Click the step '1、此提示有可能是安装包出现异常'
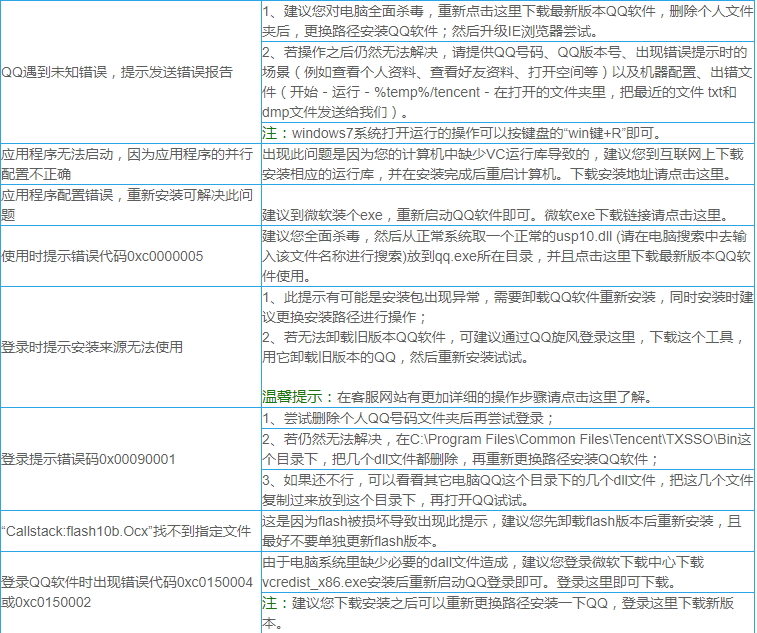This screenshot has height=633, width=757. 508,307
